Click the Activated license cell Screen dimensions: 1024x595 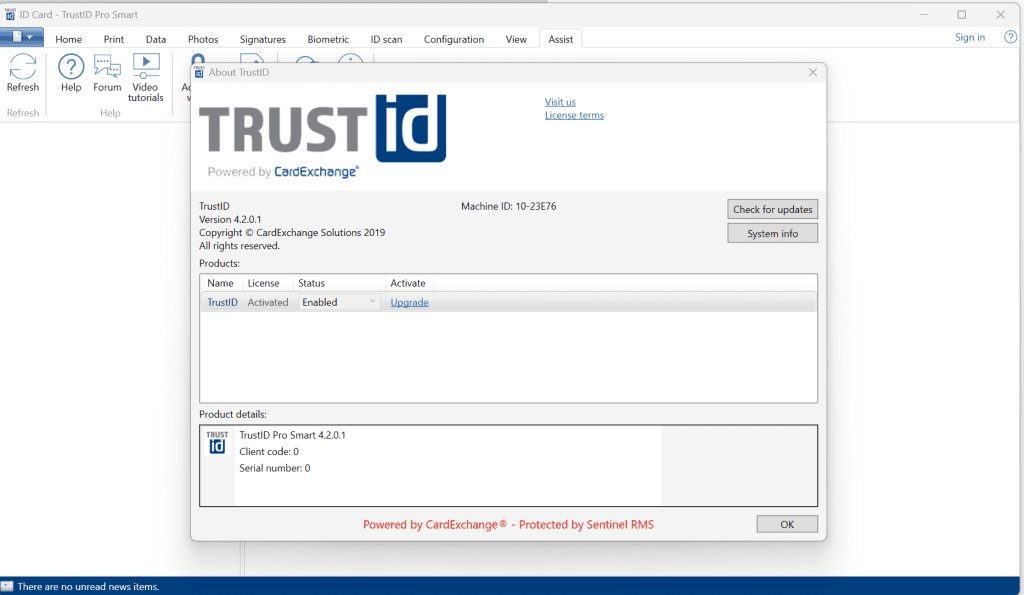[268, 302]
